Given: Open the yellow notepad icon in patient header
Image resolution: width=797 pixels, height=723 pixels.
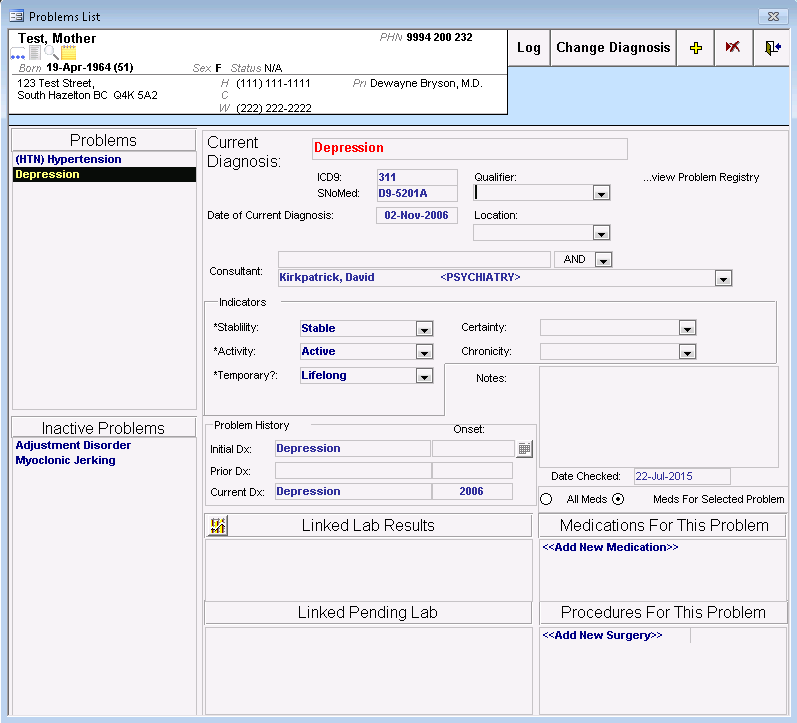Looking at the screenshot, I should [69, 52].
